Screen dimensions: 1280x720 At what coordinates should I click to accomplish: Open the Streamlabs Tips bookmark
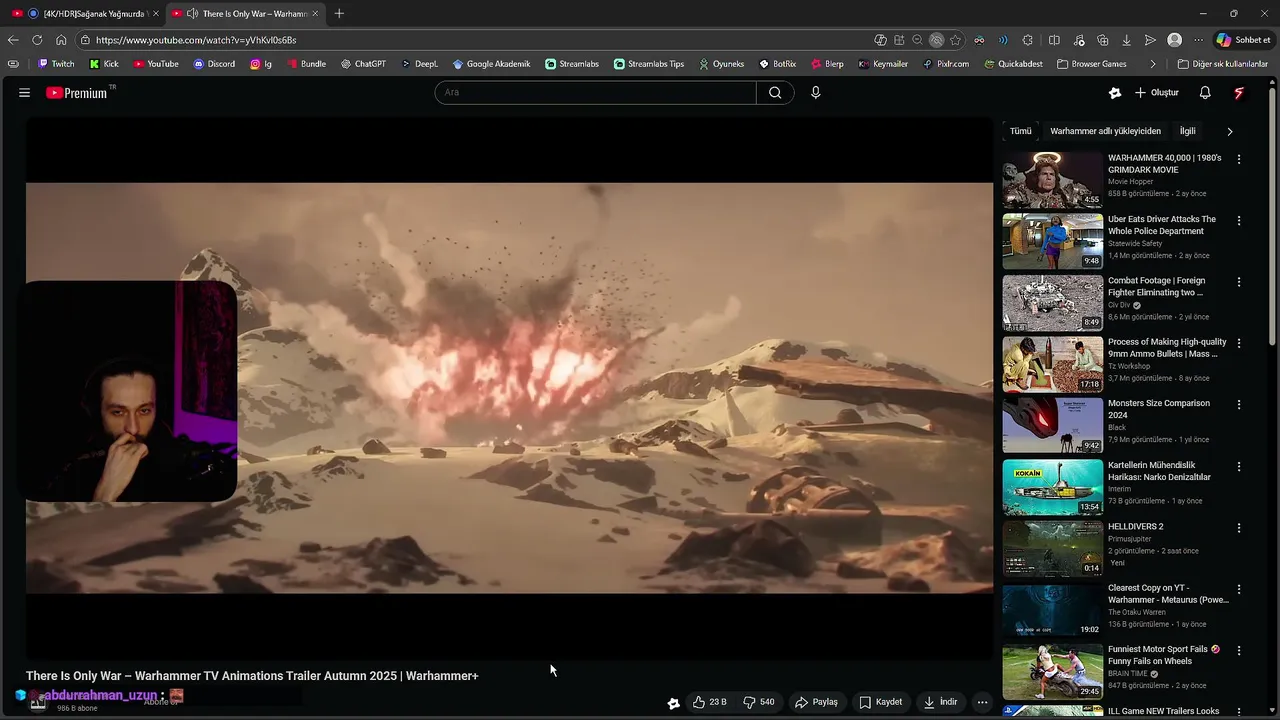point(649,64)
